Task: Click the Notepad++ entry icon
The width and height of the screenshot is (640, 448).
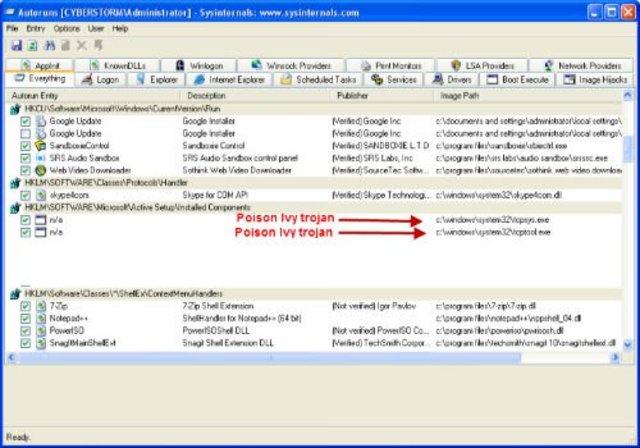Action: [40, 318]
